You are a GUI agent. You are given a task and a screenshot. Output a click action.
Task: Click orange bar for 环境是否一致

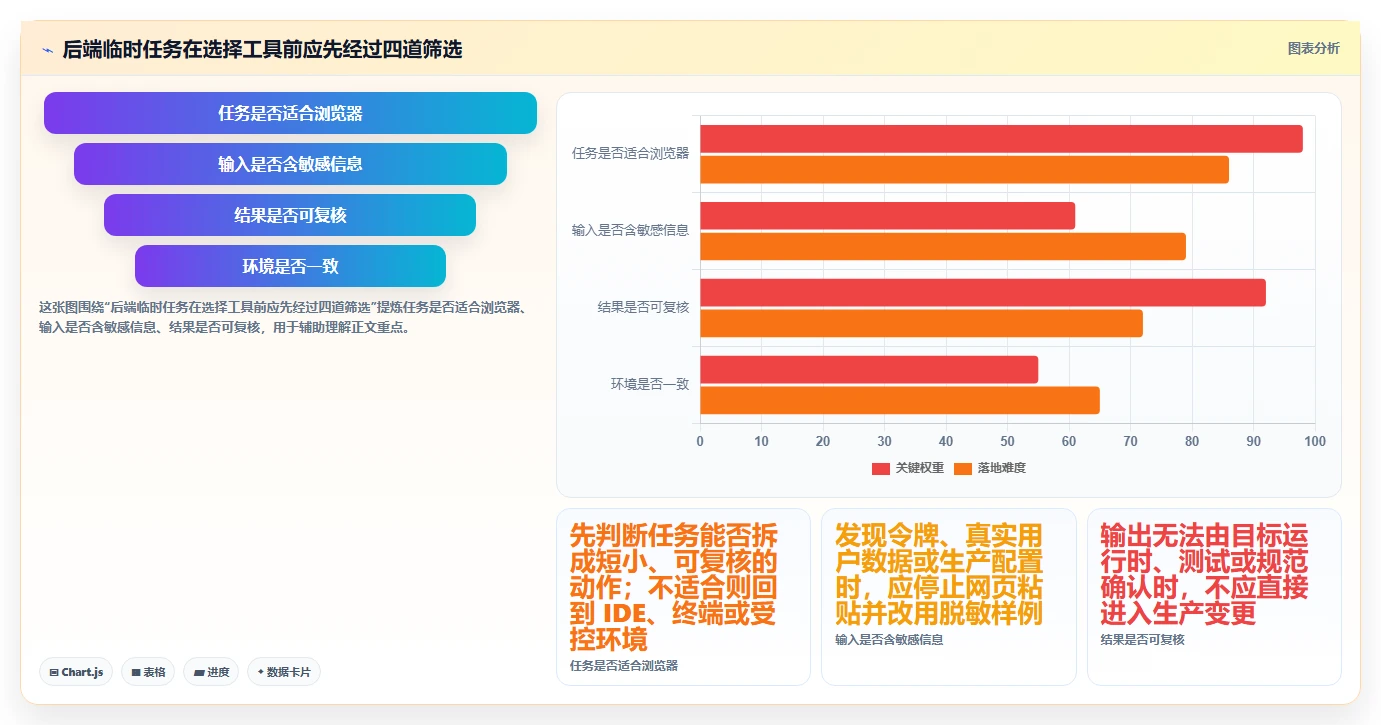(900, 401)
